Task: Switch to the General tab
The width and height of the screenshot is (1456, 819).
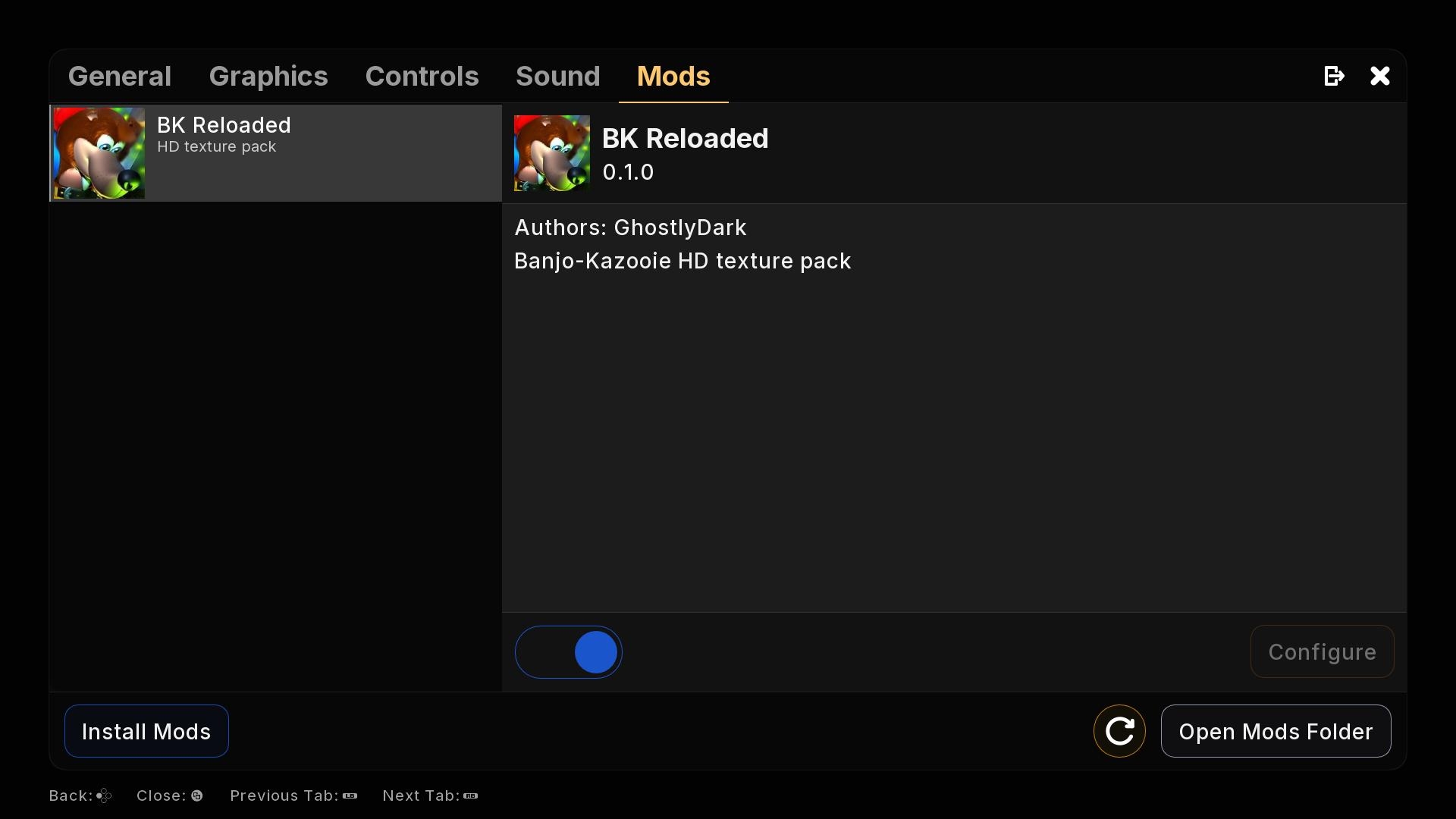Action: 120,77
